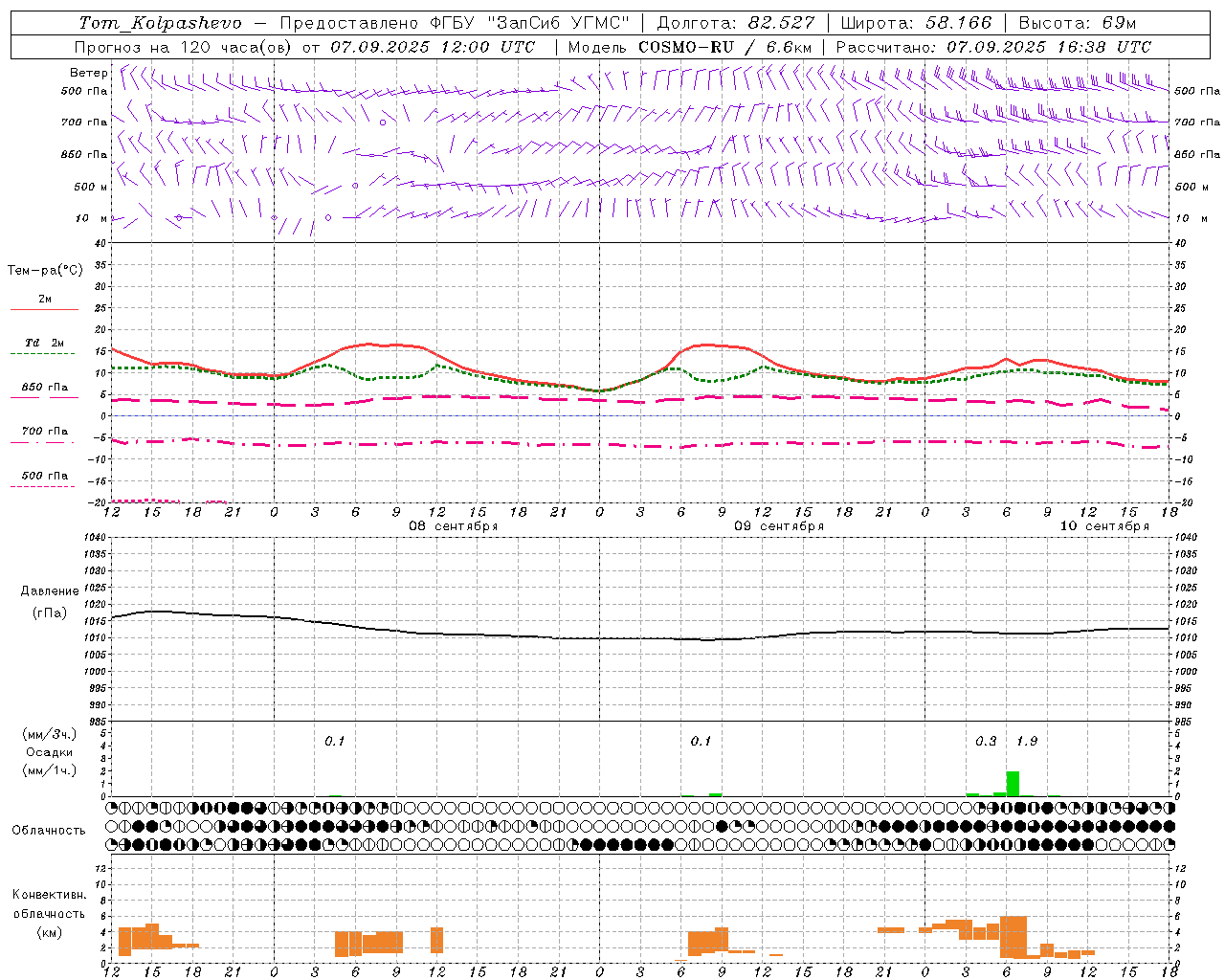Viewport: 1225px width, 980px height.
Task: Click the "10 сентября" date label
Action: [1104, 526]
